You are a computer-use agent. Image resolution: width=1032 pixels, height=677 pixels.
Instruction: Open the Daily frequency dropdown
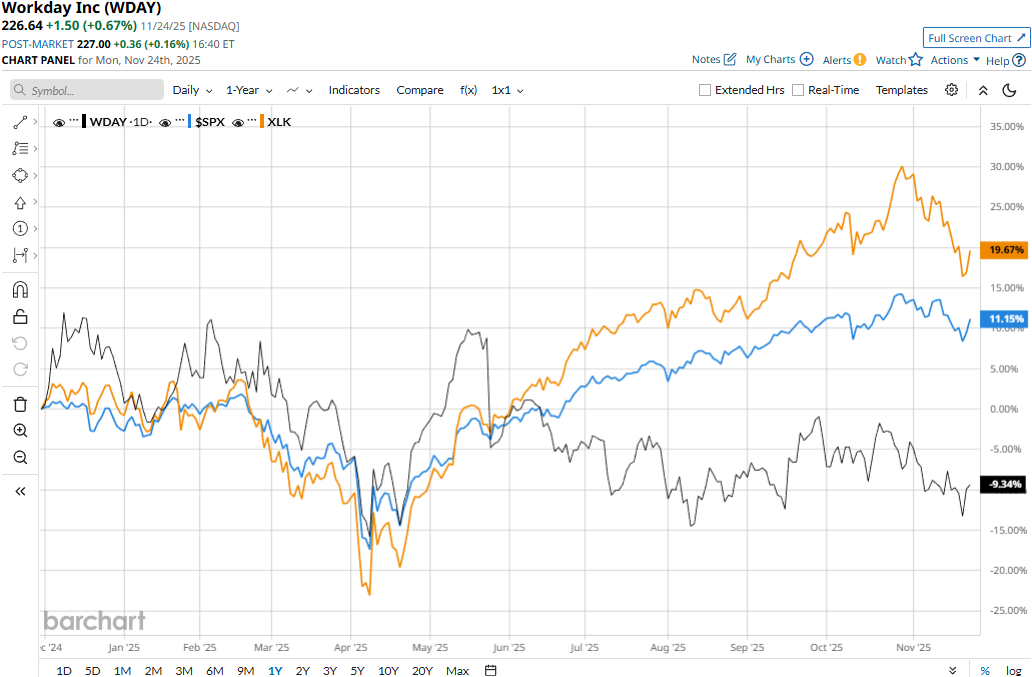192,90
